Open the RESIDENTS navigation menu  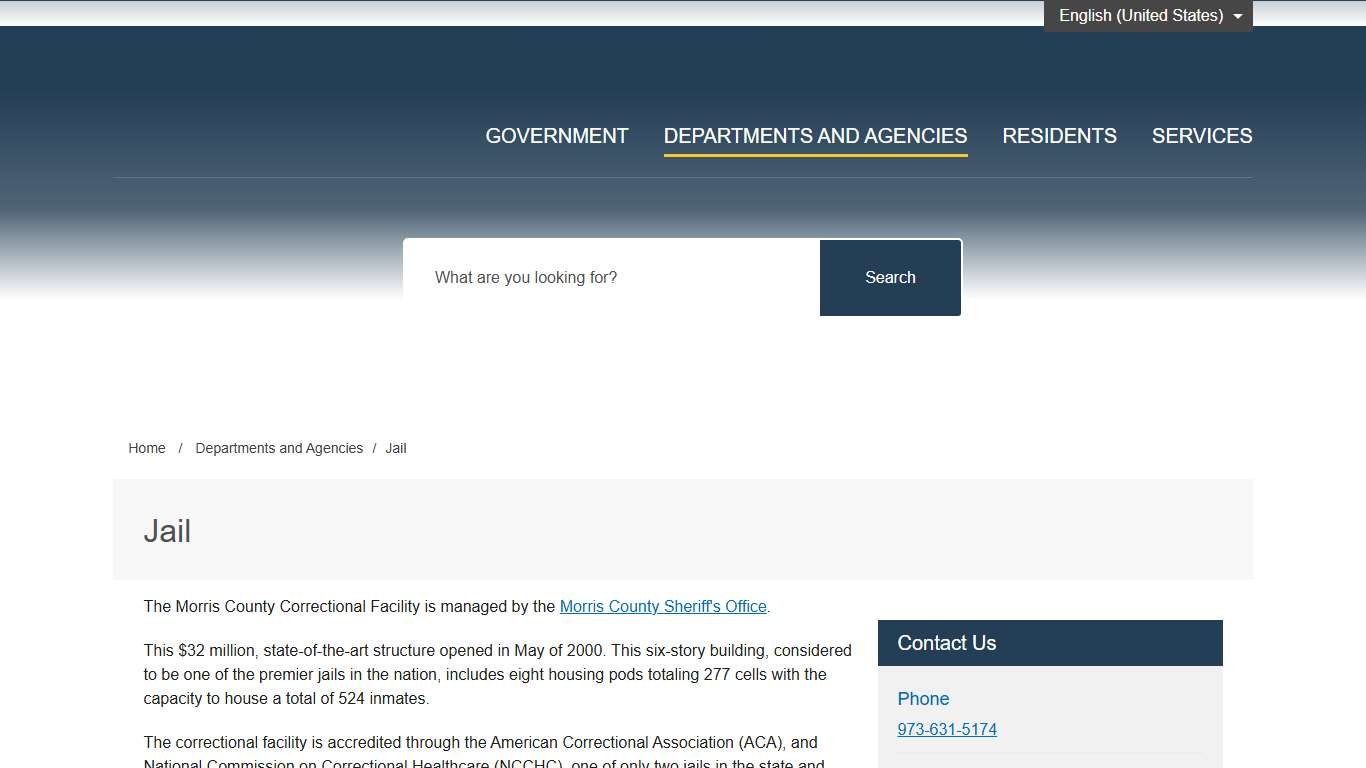click(x=1059, y=136)
